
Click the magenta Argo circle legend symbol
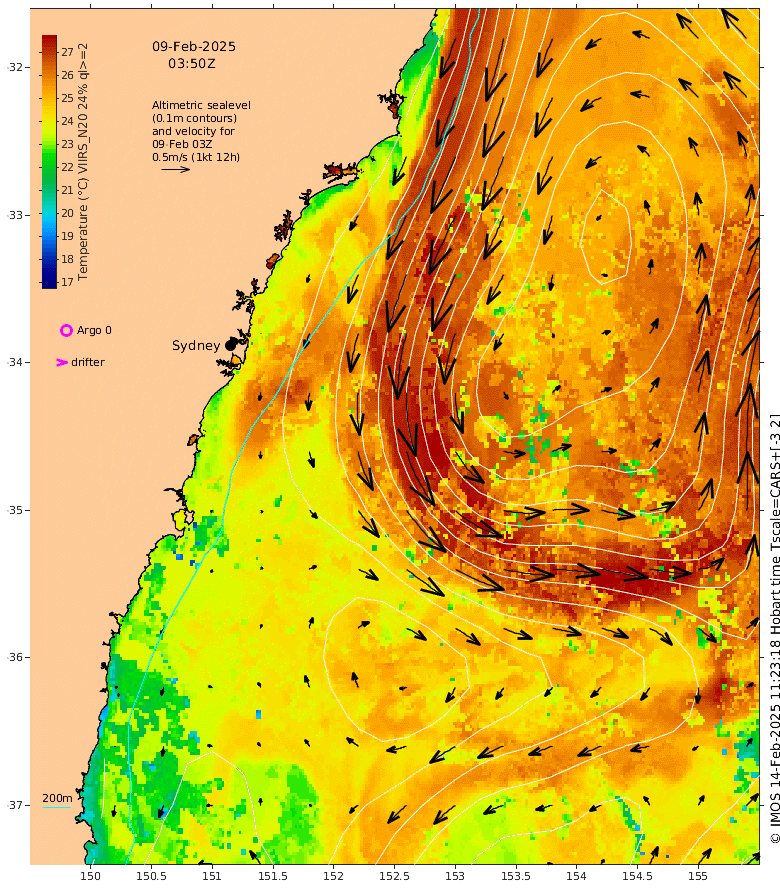click(x=66, y=330)
